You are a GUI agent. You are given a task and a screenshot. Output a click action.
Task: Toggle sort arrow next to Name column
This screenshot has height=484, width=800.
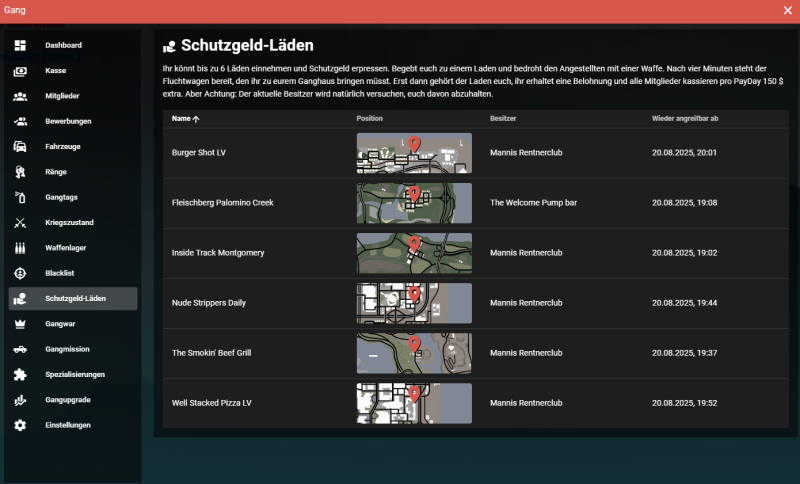[x=196, y=119]
